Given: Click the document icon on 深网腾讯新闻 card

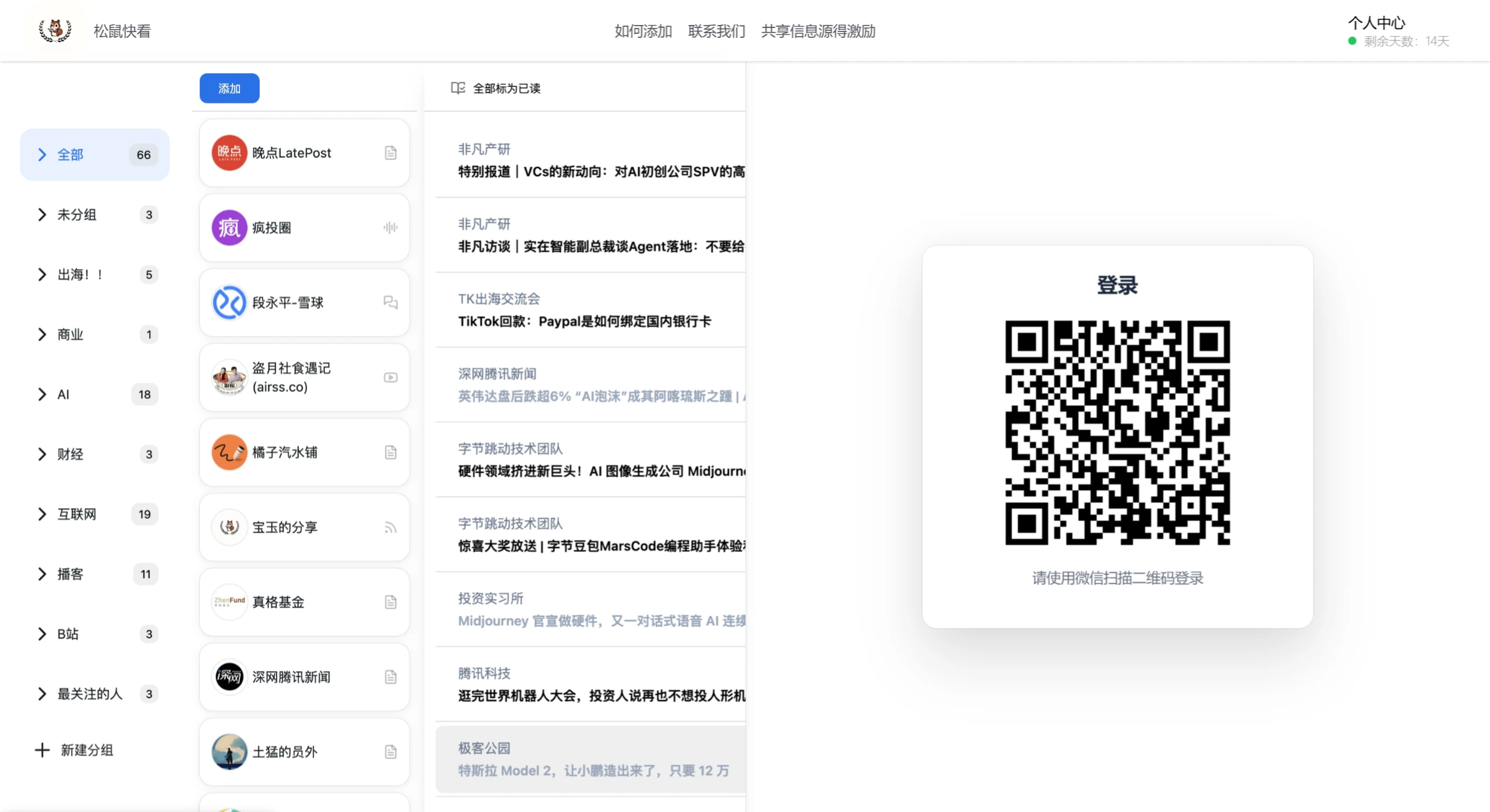Looking at the screenshot, I should coord(391,677).
